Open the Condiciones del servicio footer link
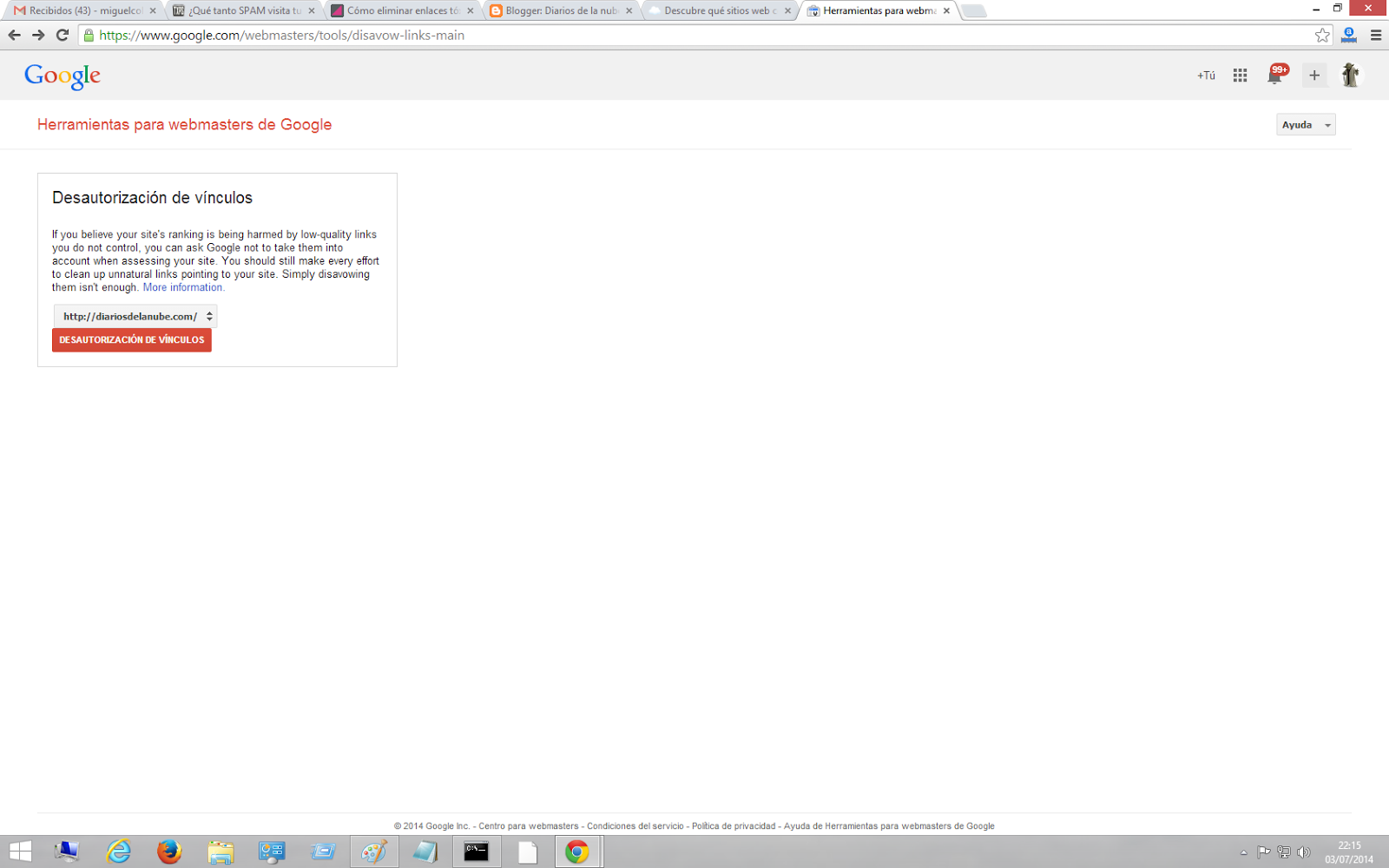 coord(635,826)
